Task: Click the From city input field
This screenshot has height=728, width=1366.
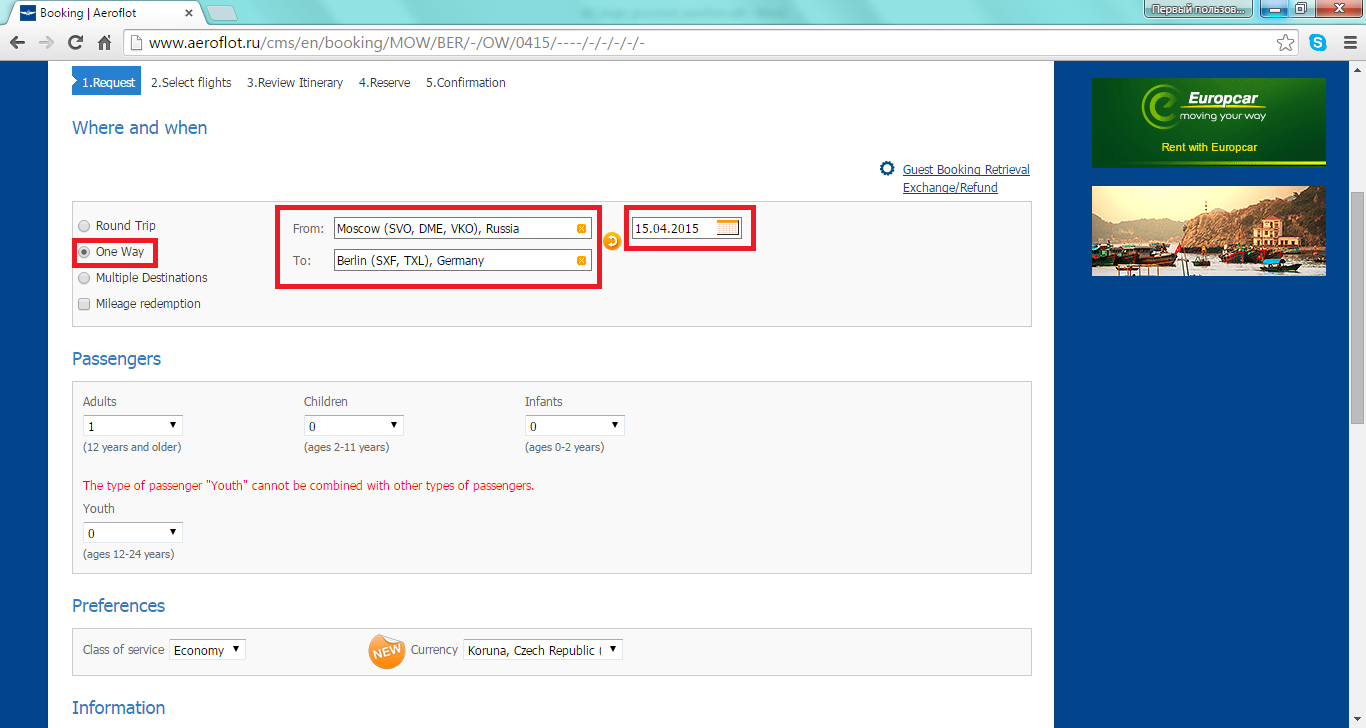Action: [x=463, y=229]
